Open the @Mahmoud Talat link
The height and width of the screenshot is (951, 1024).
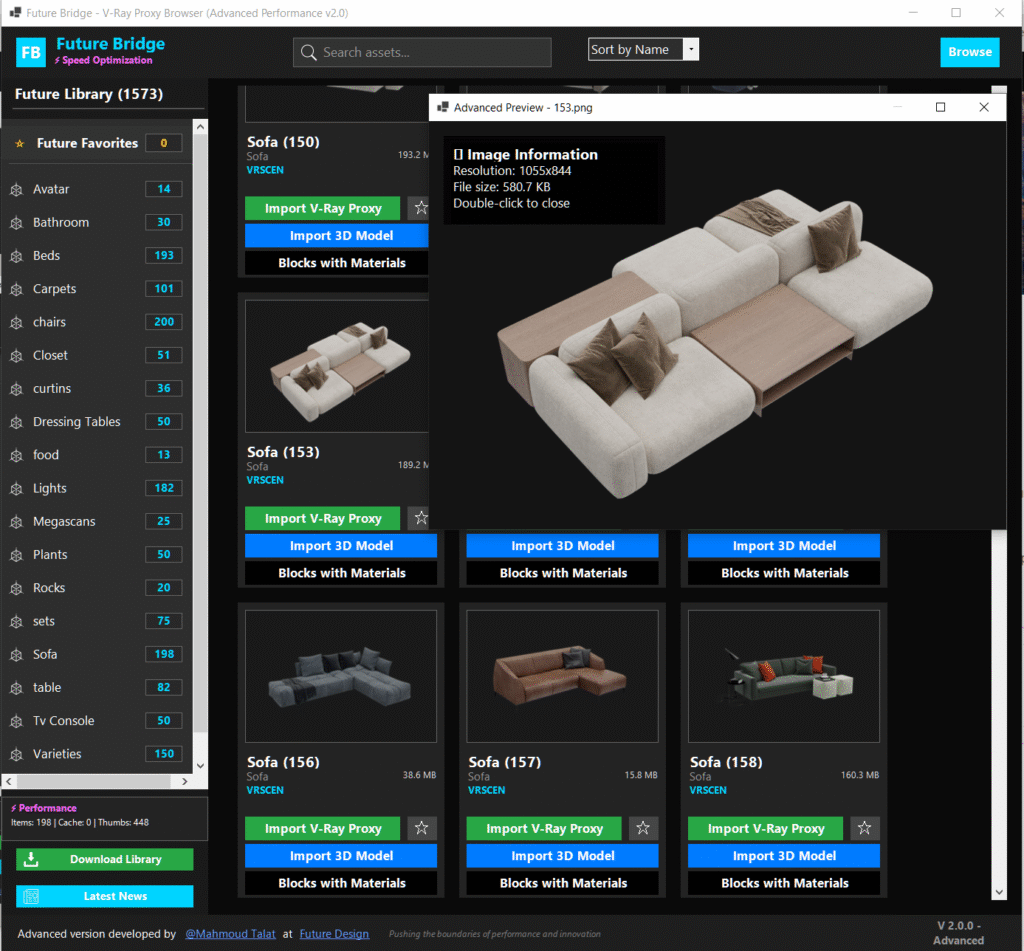(229, 934)
